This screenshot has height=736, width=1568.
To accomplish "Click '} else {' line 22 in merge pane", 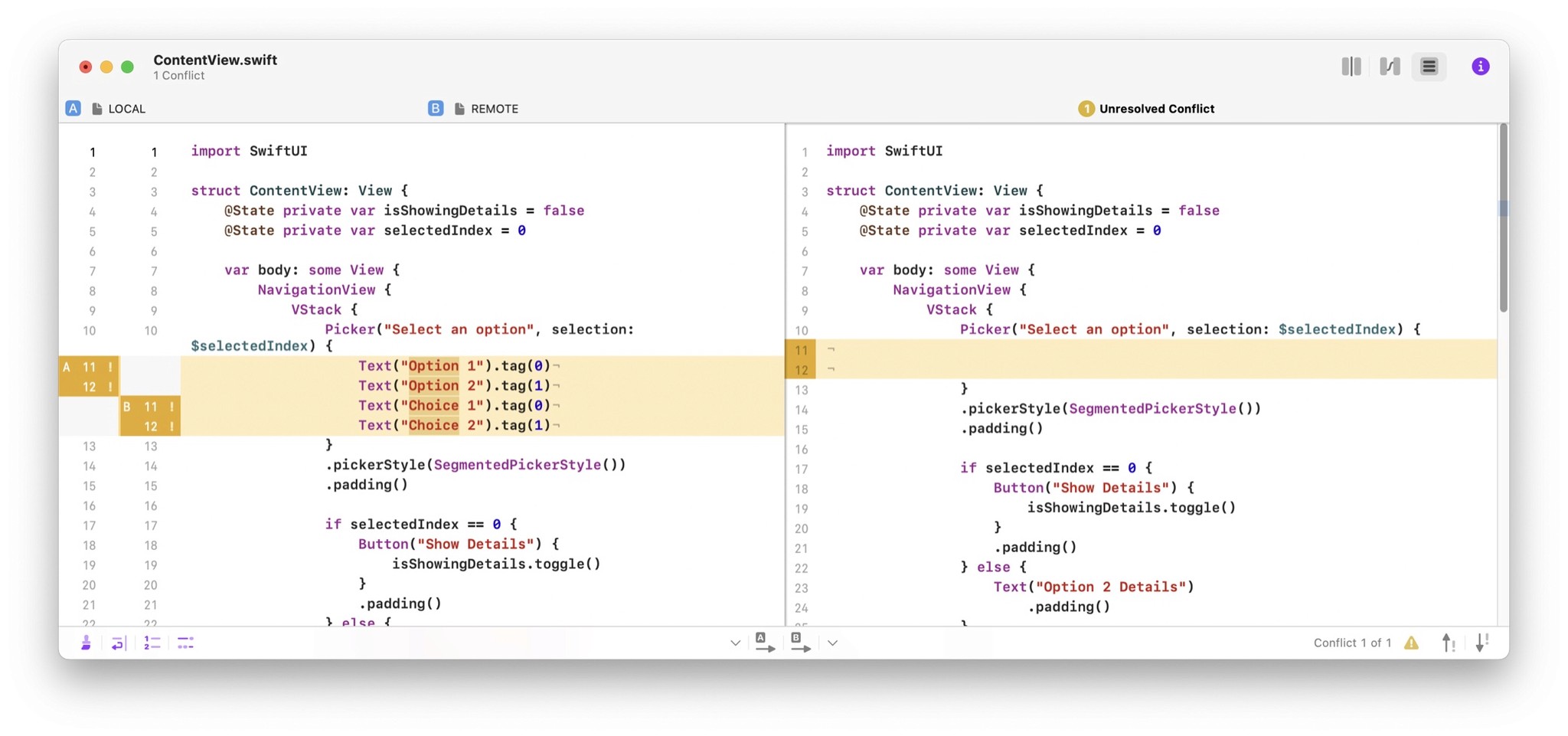I will (x=994, y=567).
